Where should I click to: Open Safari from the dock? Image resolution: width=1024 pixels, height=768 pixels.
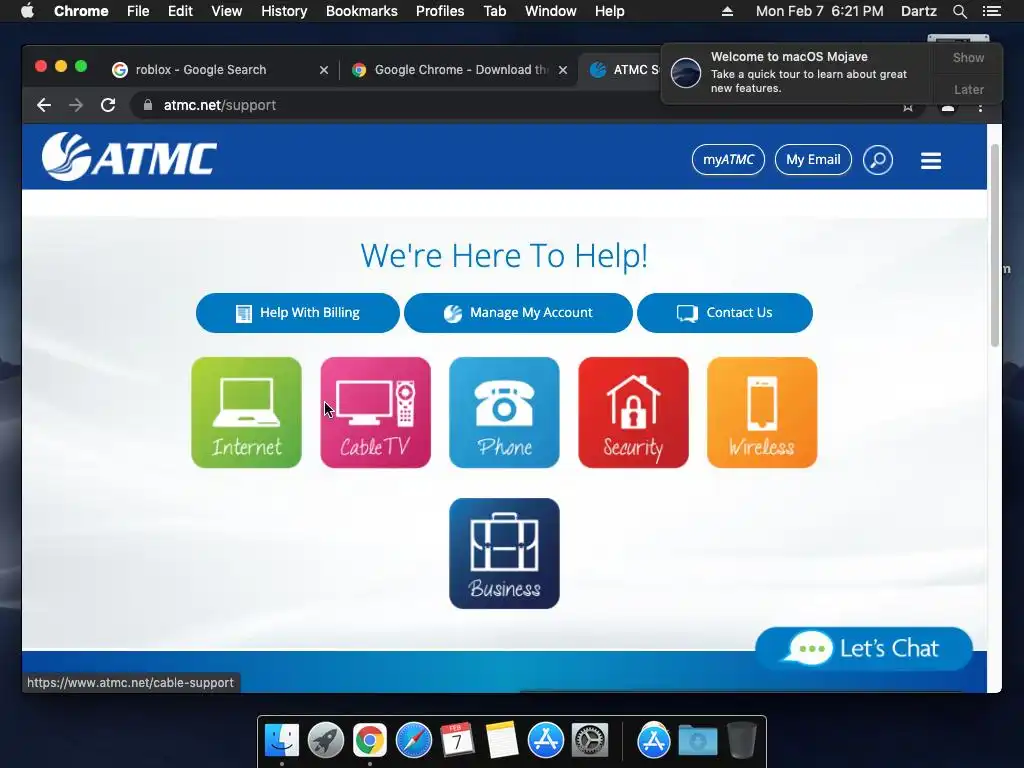pyautogui.click(x=413, y=741)
